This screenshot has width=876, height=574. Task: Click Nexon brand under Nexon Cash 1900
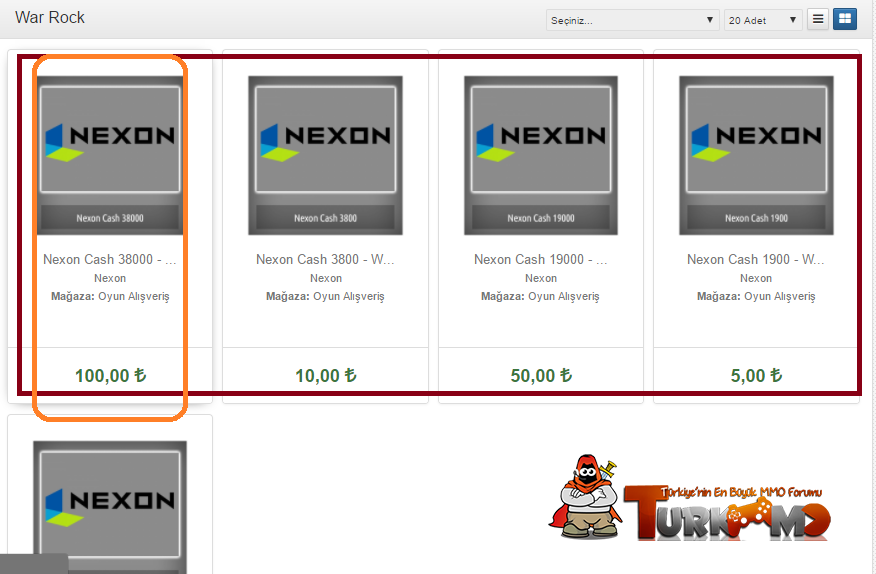[x=756, y=278]
